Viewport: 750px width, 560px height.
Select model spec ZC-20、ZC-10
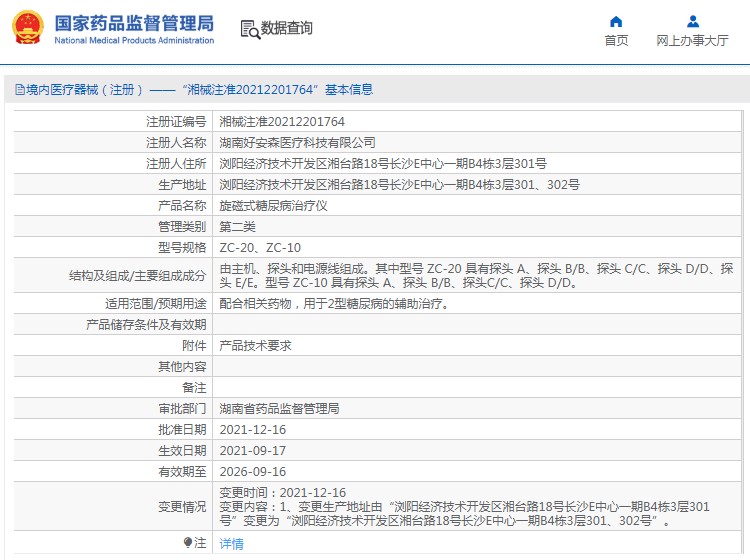pyautogui.click(x=260, y=248)
